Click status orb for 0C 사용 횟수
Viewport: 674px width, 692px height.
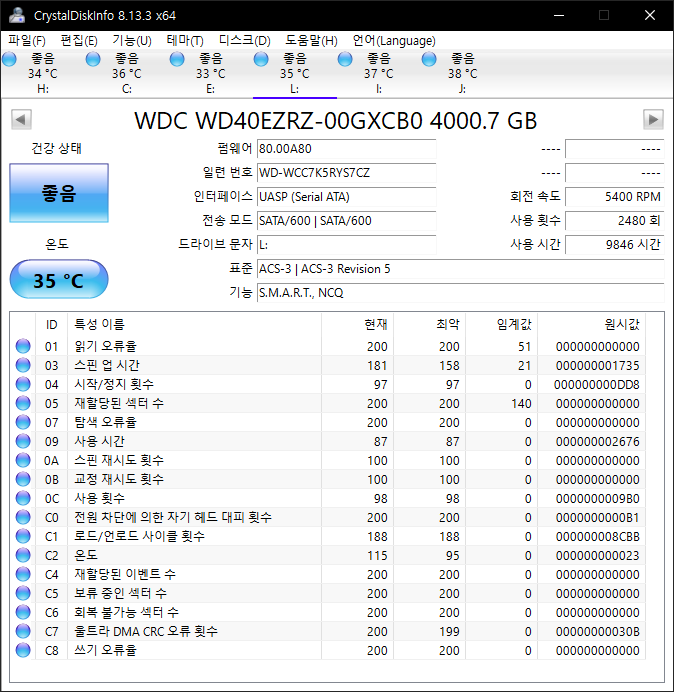[23, 498]
